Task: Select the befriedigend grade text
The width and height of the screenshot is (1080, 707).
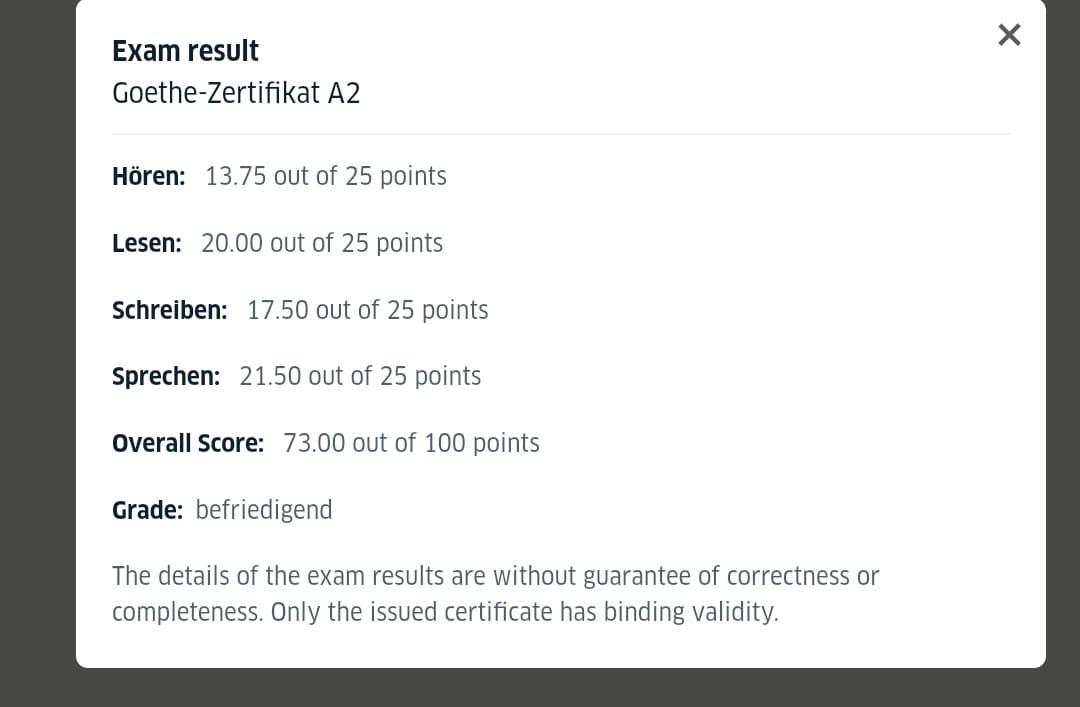Action: point(264,510)
